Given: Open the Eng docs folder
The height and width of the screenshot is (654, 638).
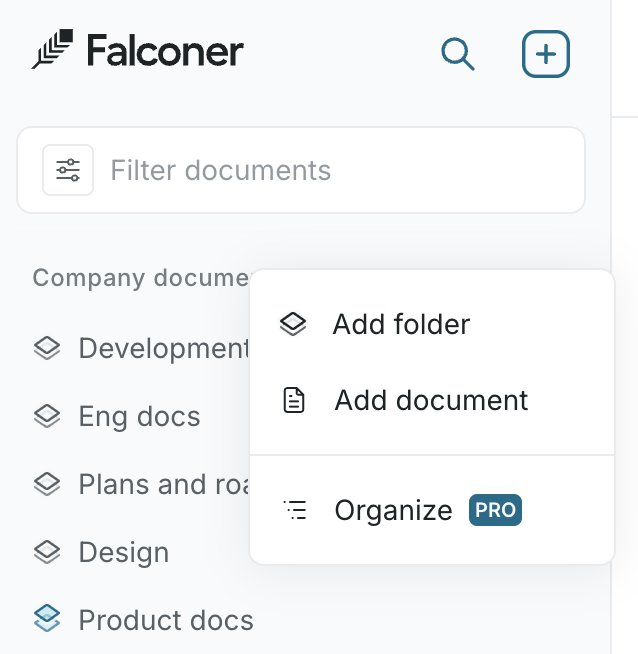Looking at the screenshot, I should click(x=139, y=416).
